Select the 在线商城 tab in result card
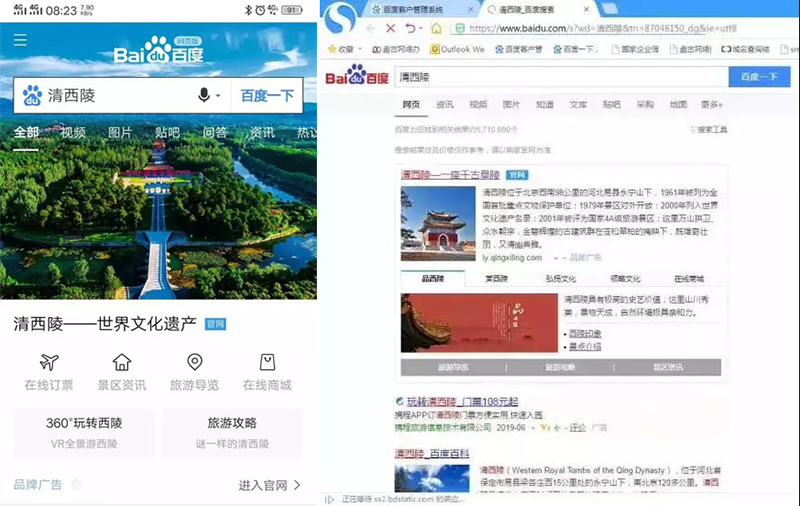This screenshot has width=800, height=506. pos(689,279)
